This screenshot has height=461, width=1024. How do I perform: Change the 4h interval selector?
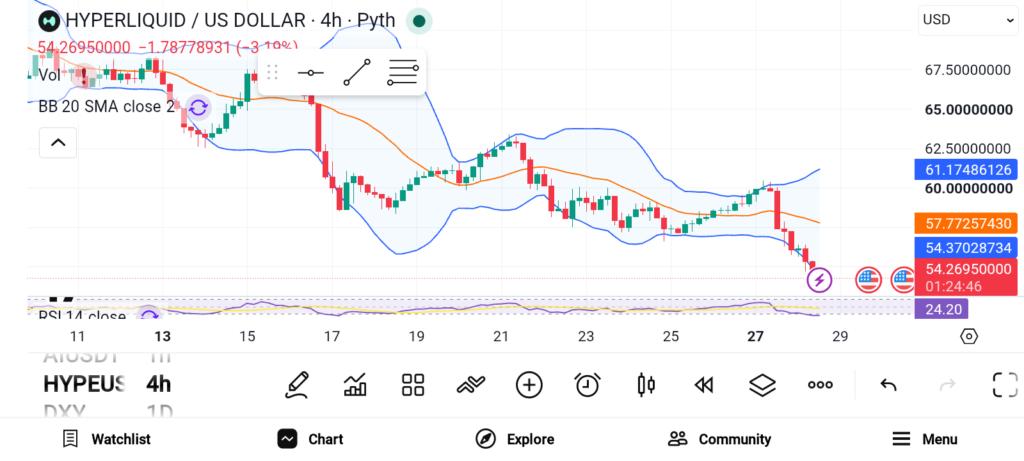click(158, 384)
